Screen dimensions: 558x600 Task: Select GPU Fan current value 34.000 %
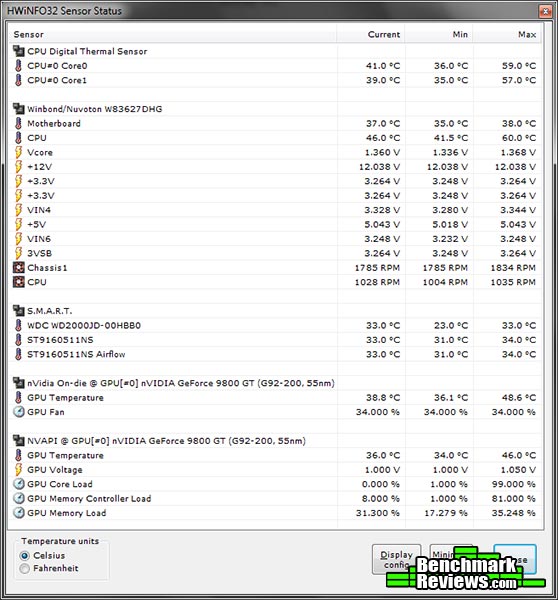[377, 412]
